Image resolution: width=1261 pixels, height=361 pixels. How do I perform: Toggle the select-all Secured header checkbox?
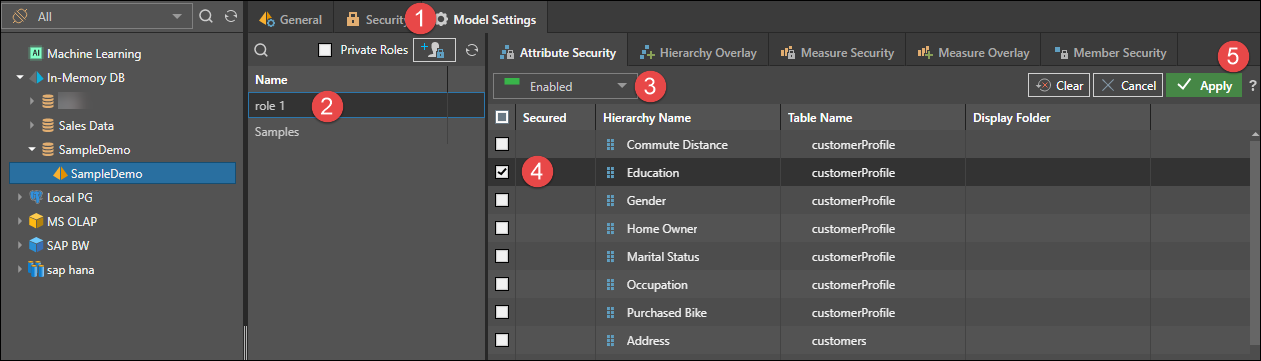click(502, 118)
